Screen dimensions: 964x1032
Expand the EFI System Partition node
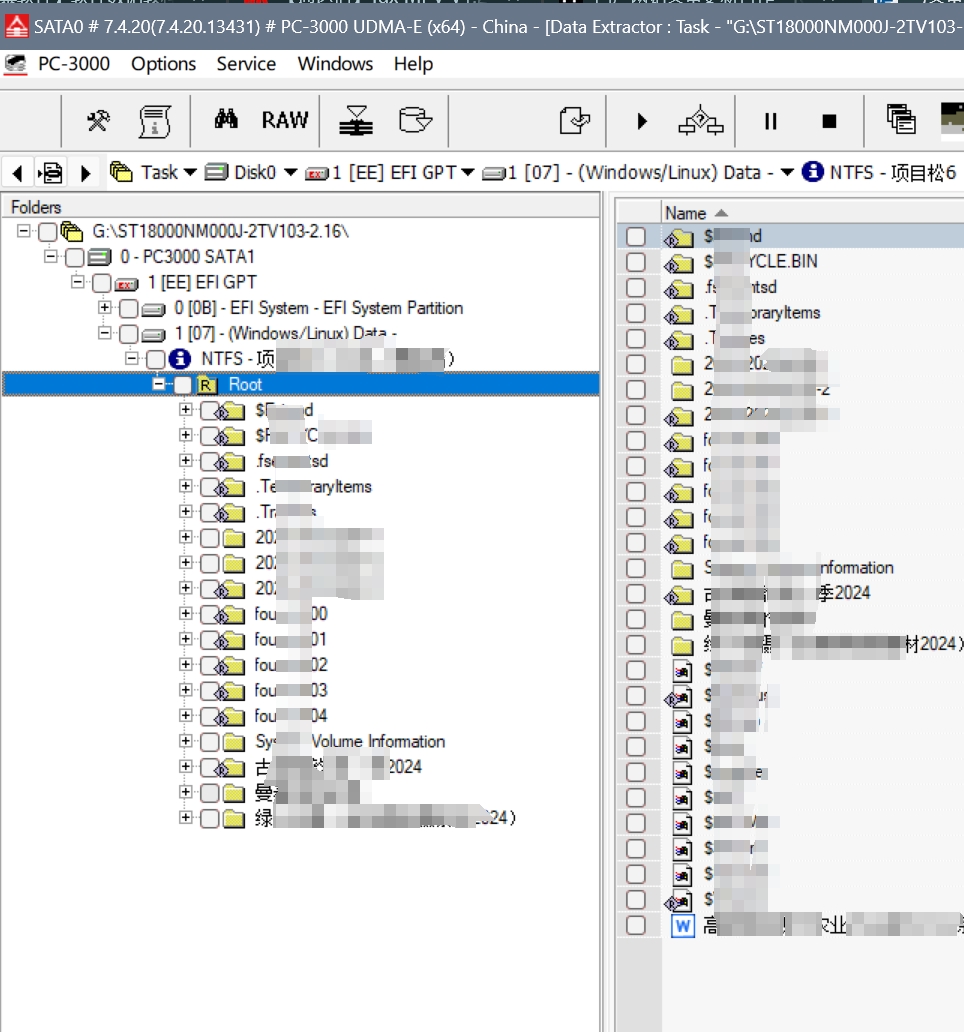[105, 308]
